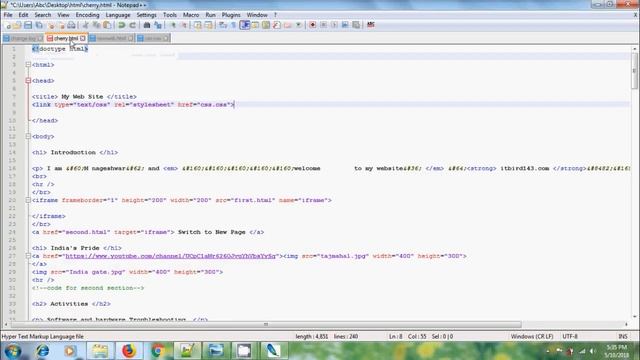Toggle synchronized horizontal scrolling
640x360 pixels.
coord(208,25)
